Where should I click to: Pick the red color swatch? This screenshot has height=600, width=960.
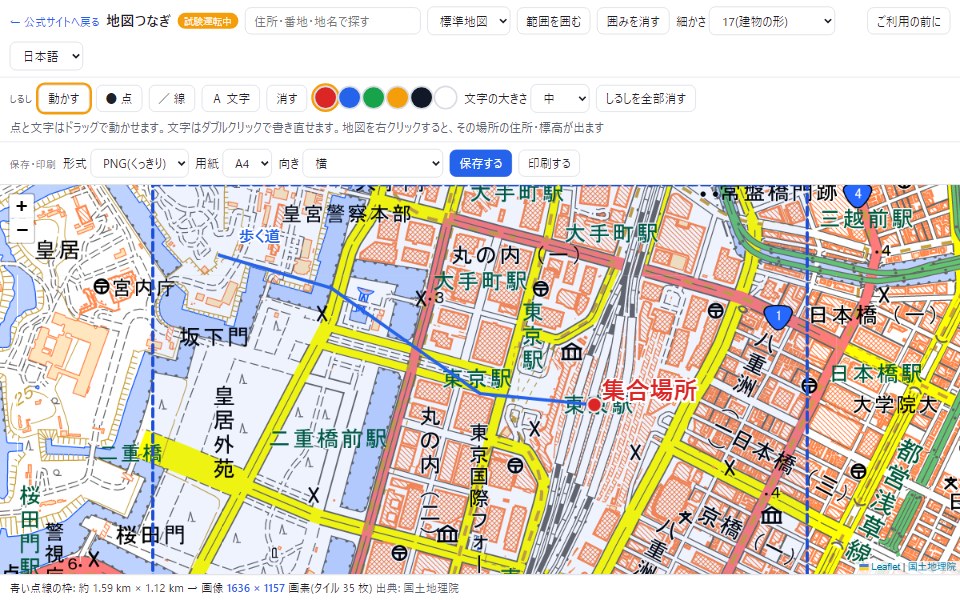click(326, 98)
